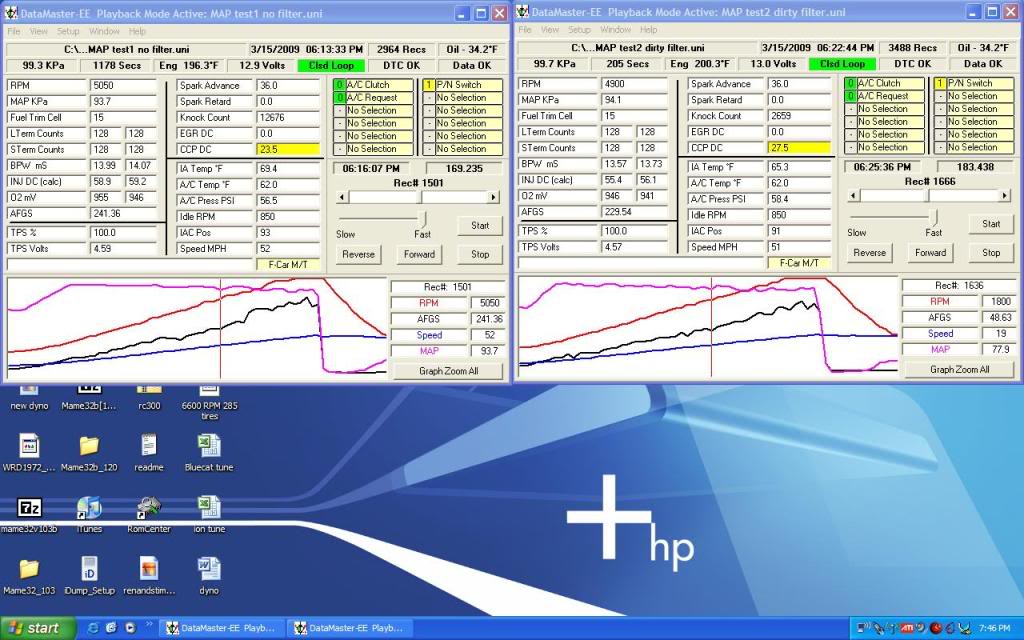Click RPM value 5050 in no filter window

coord(121,86)
